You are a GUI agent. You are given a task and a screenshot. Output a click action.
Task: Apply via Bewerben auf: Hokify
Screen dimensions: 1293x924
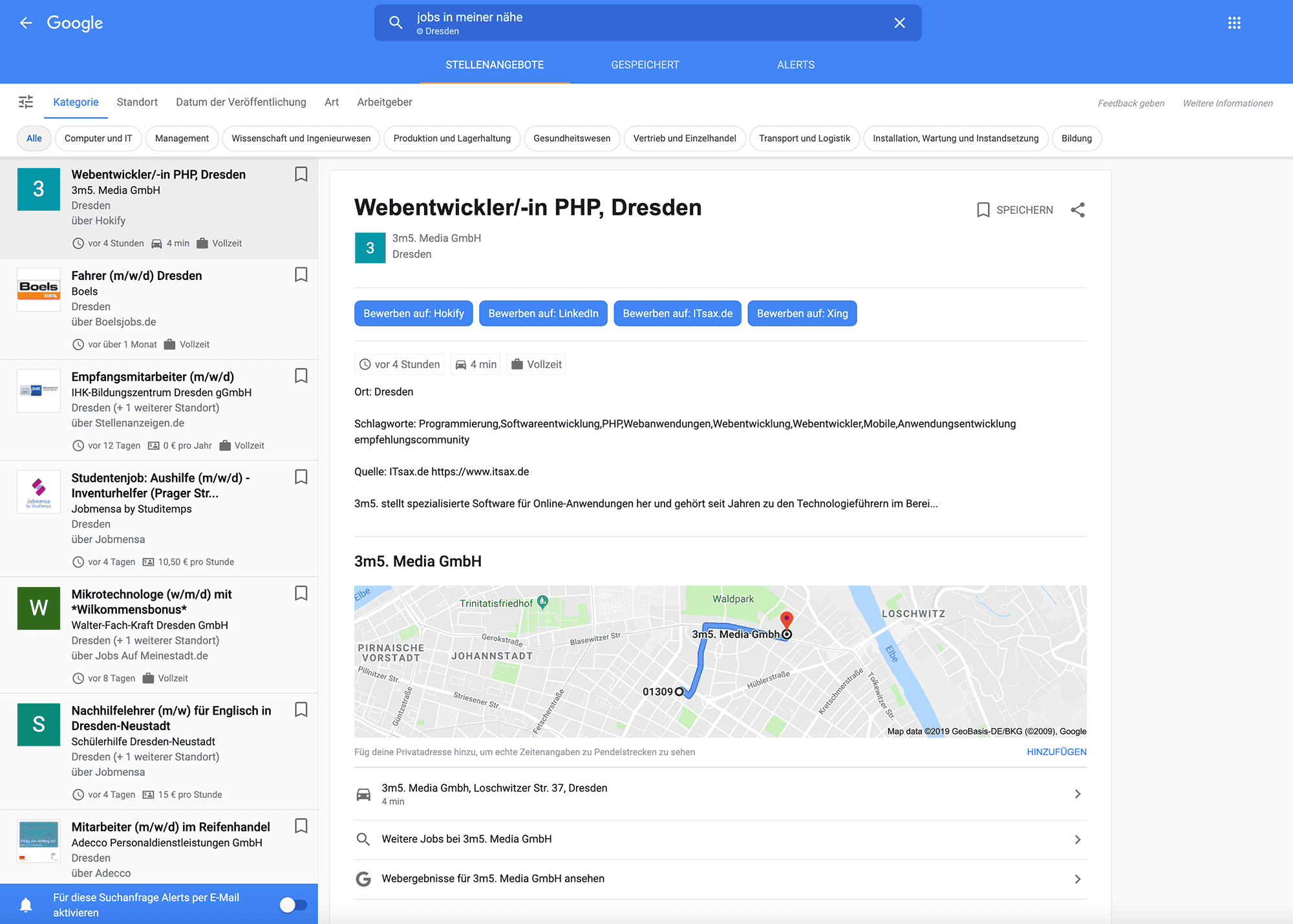coord(414,314)
